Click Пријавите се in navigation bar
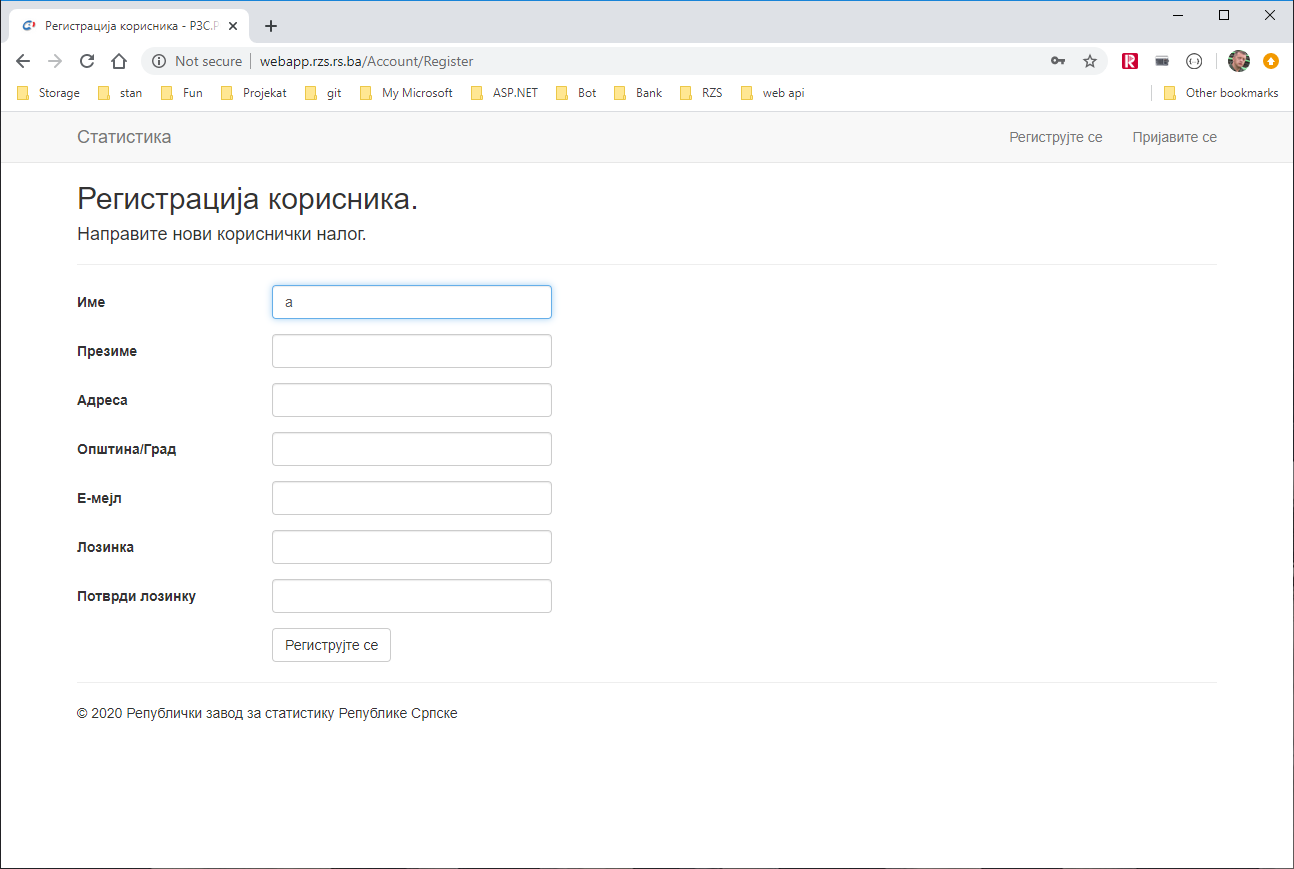The width and height of the screenshot is (1294, 869). [1174, 137]
